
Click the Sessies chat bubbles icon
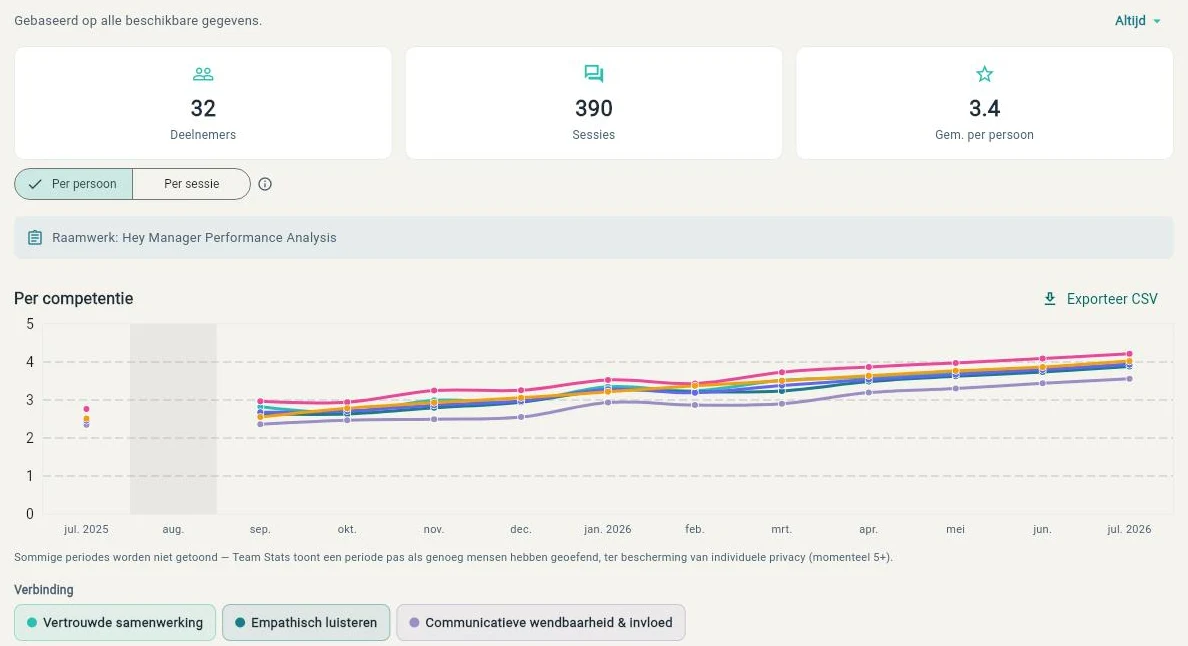(x=593, y=73)
